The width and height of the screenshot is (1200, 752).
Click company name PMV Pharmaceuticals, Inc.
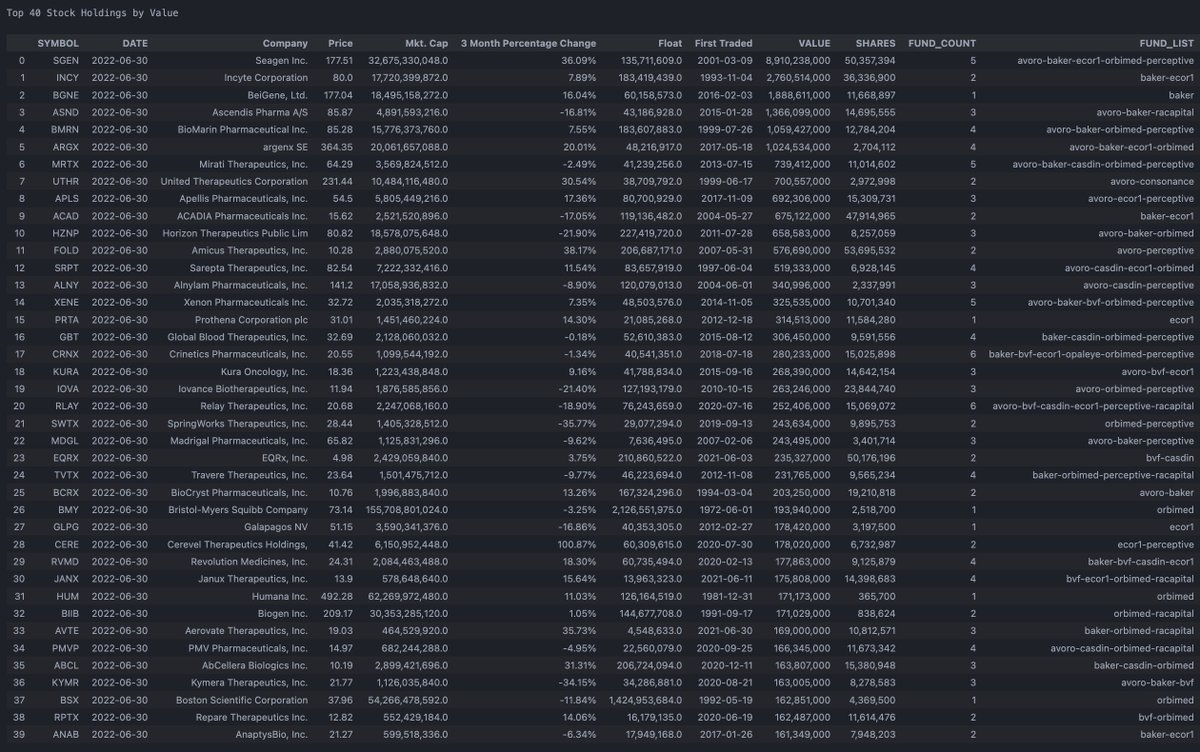246,646
